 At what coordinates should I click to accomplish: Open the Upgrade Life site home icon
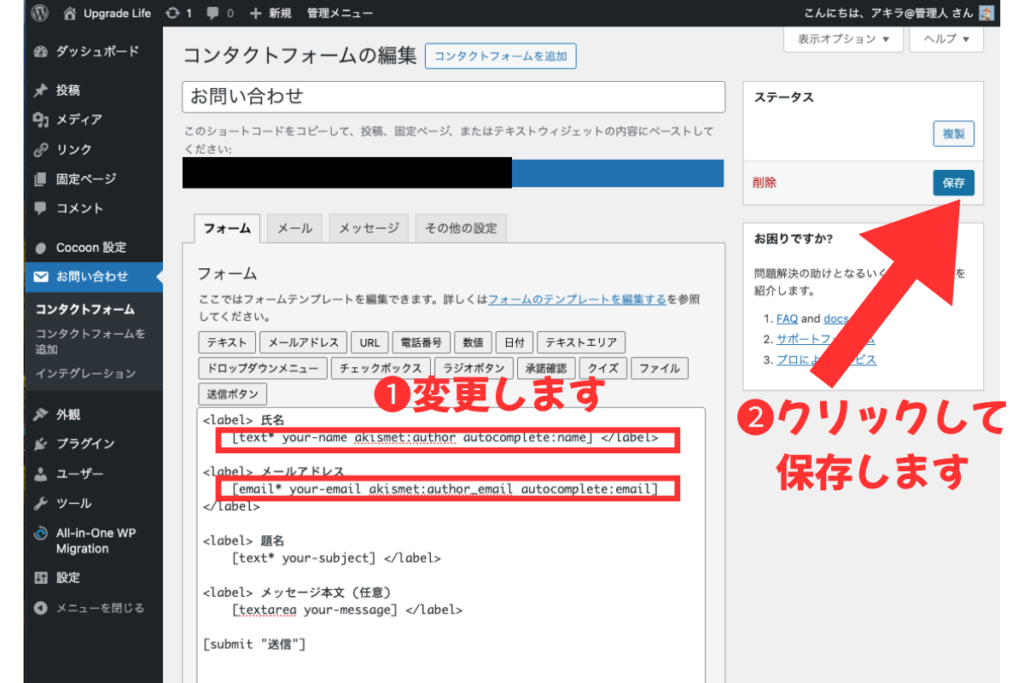pos(70,13)
